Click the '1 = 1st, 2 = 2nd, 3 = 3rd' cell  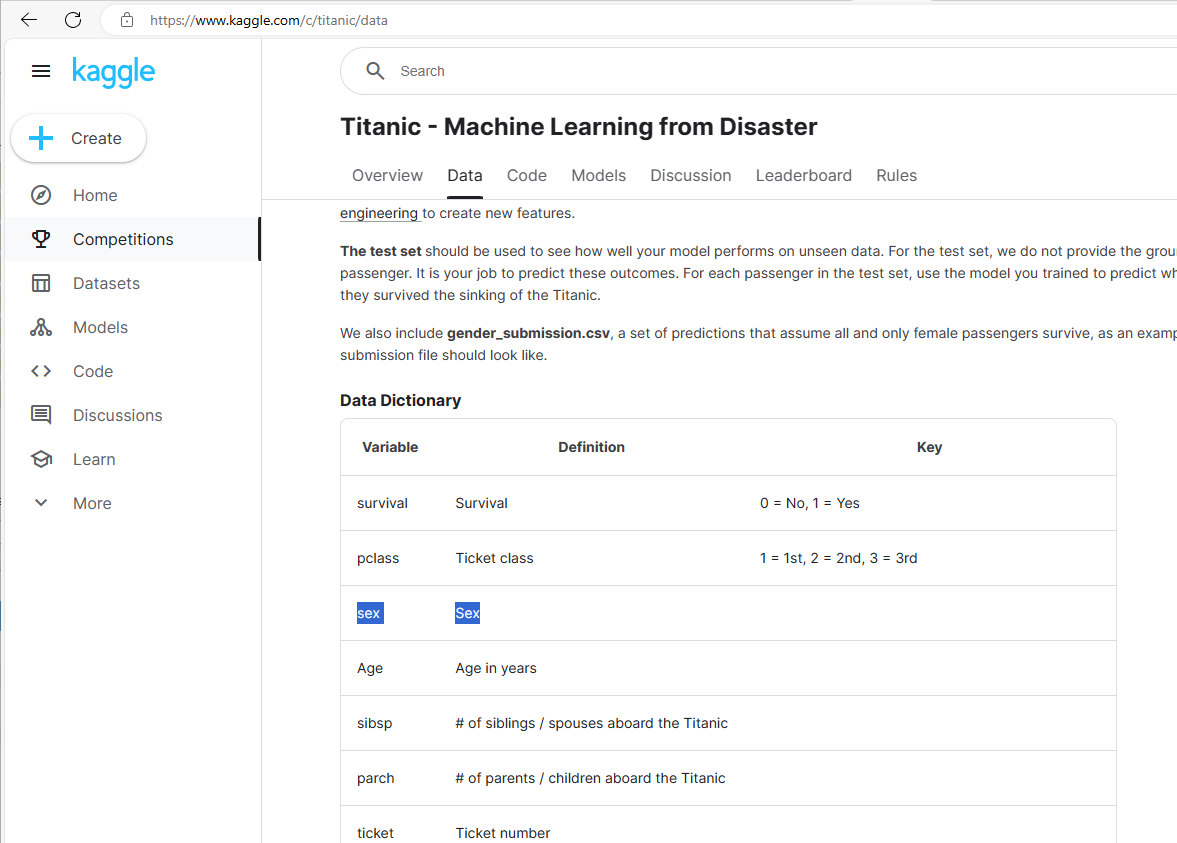pyautogui.click(x=838, y=558)
